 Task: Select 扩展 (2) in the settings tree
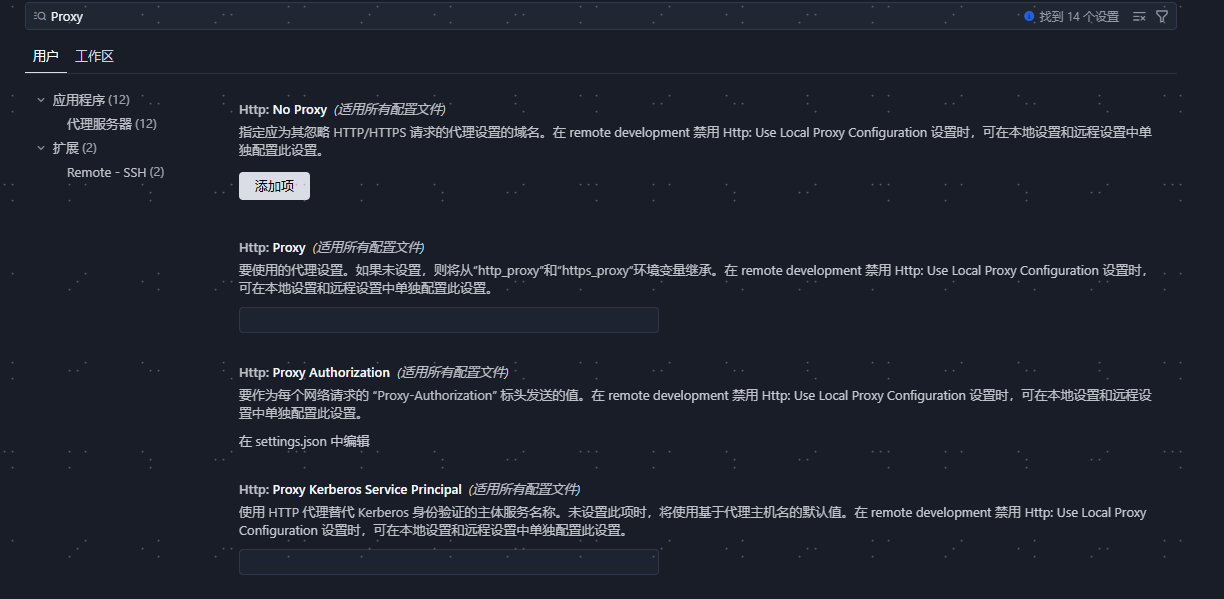pyautogui.click(x=74, y=148)
